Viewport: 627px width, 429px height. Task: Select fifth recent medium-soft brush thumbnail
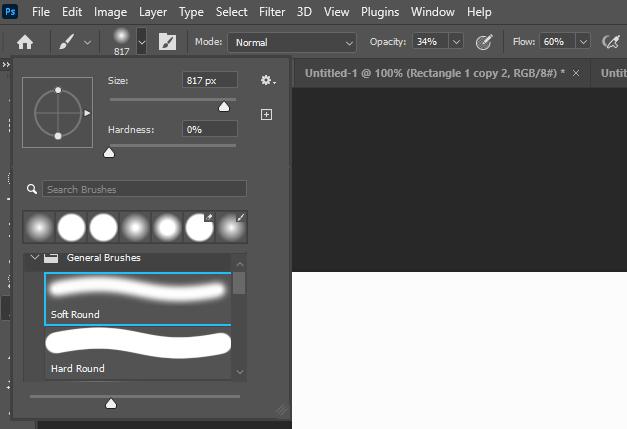pyautogui.click(x=168, y=227)
